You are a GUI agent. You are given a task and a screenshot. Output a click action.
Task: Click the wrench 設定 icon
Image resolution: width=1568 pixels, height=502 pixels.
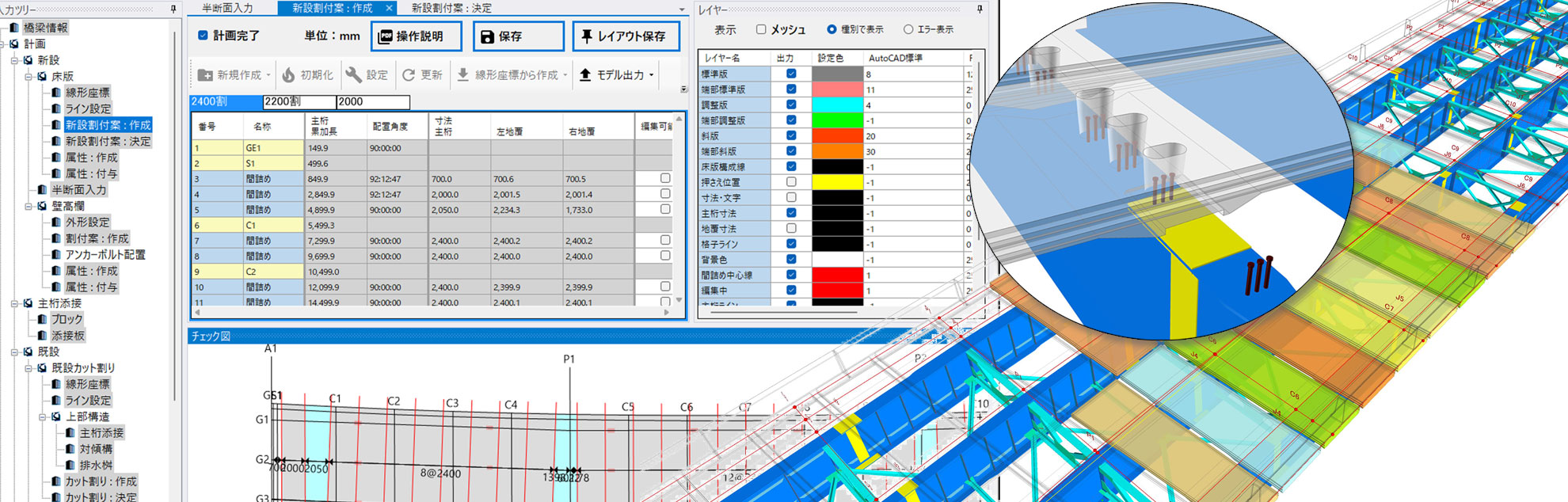click(354, 74)
